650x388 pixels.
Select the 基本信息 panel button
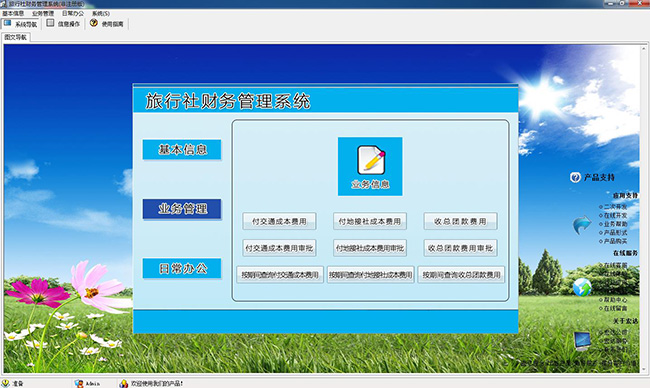[x=182, y=150]
